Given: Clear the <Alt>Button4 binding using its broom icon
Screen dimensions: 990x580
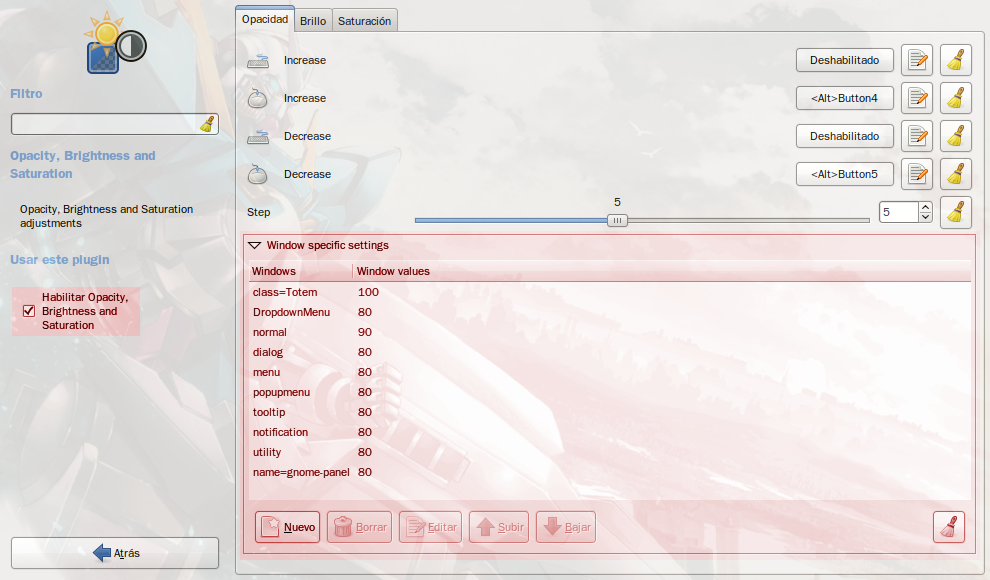Looking at the screenshot, I should [x=955, y=98].
